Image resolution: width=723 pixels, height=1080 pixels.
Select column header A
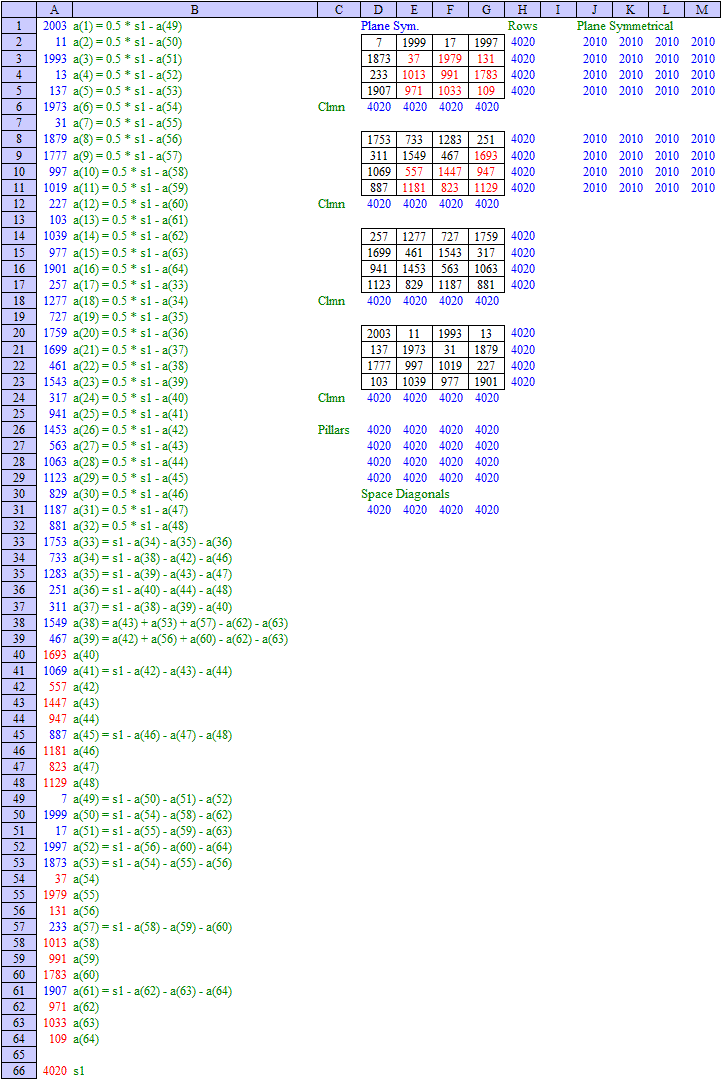click(x=54, y=9)
